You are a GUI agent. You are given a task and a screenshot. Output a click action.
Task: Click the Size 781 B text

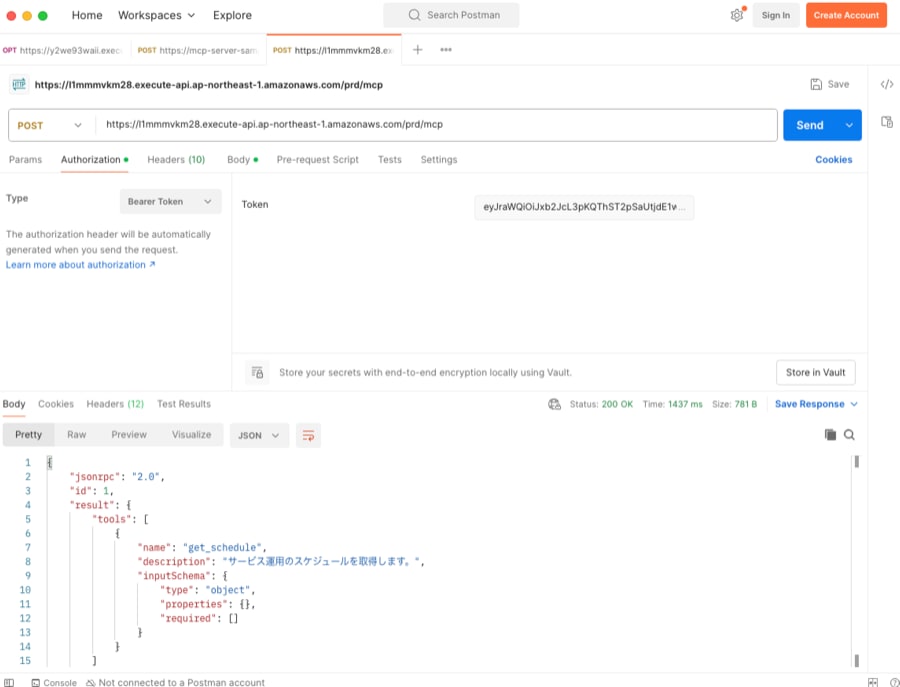click(734, 404)
